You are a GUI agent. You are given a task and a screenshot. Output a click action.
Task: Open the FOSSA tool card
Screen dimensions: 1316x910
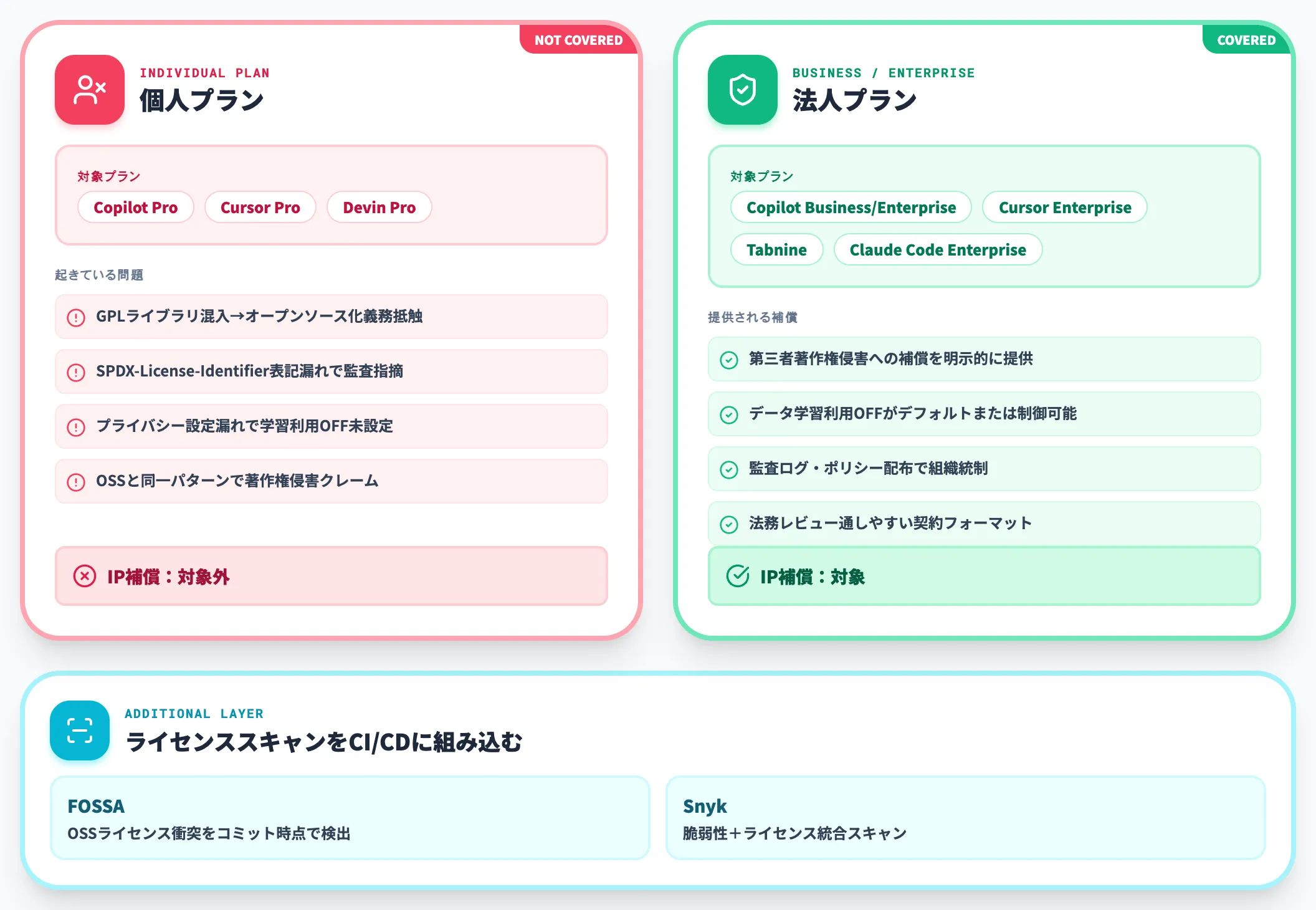point(350,818)
